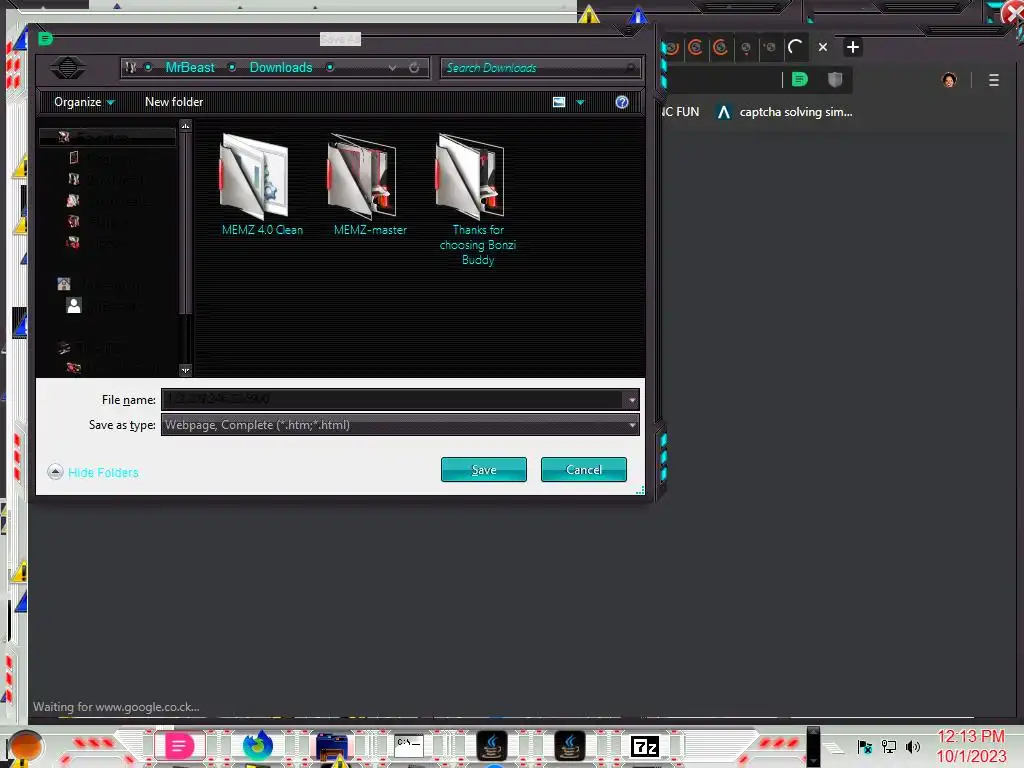Open the MEMZ-master folder
The image size is (1024, 768).
click(370, 185)
